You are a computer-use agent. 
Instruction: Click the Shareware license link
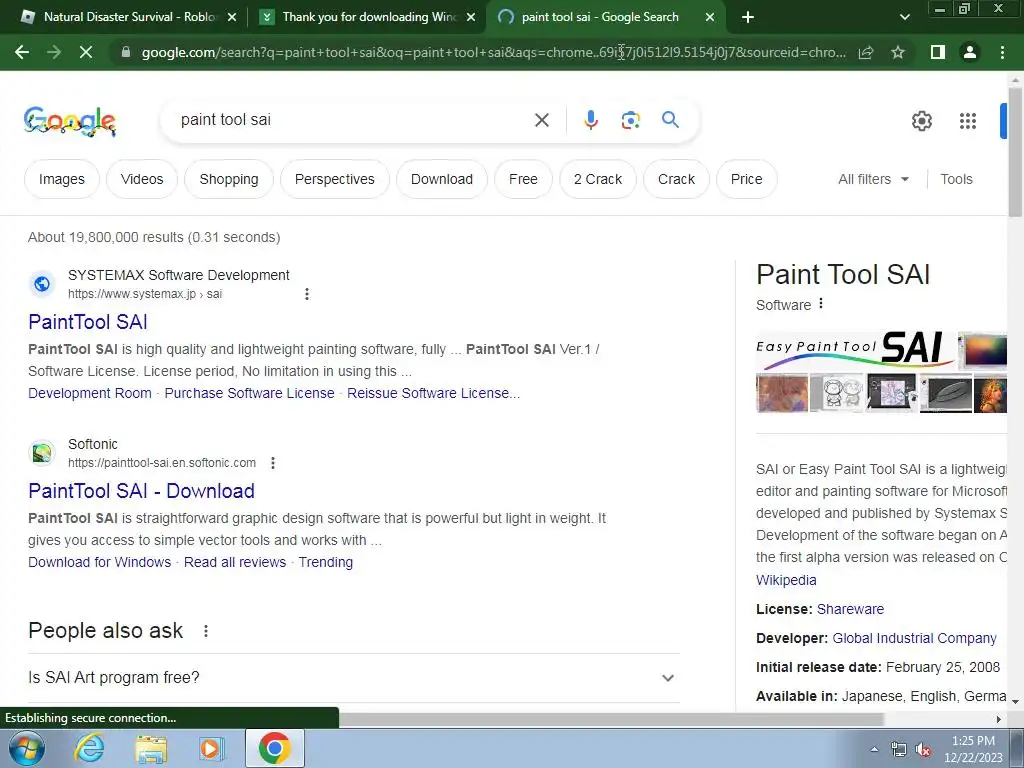pyautogui.click(x=850, y=609)
